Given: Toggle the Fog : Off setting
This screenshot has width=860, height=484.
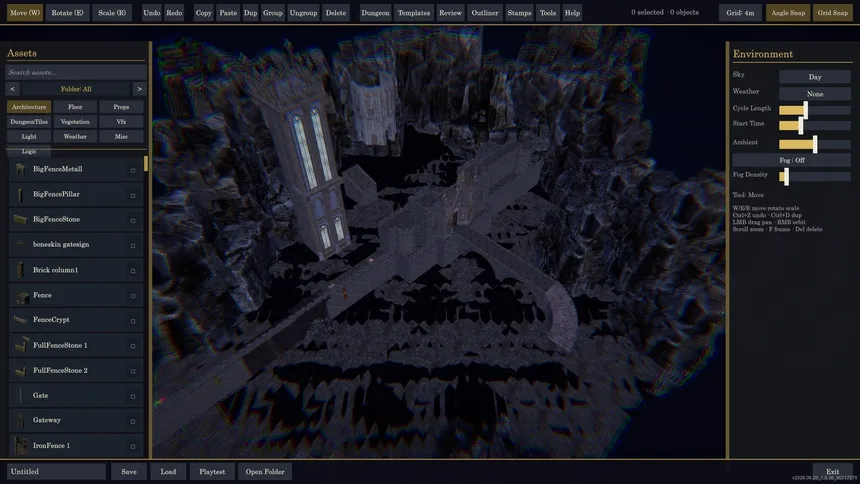Looking at the screenshot, I should (x=791, y=160).
